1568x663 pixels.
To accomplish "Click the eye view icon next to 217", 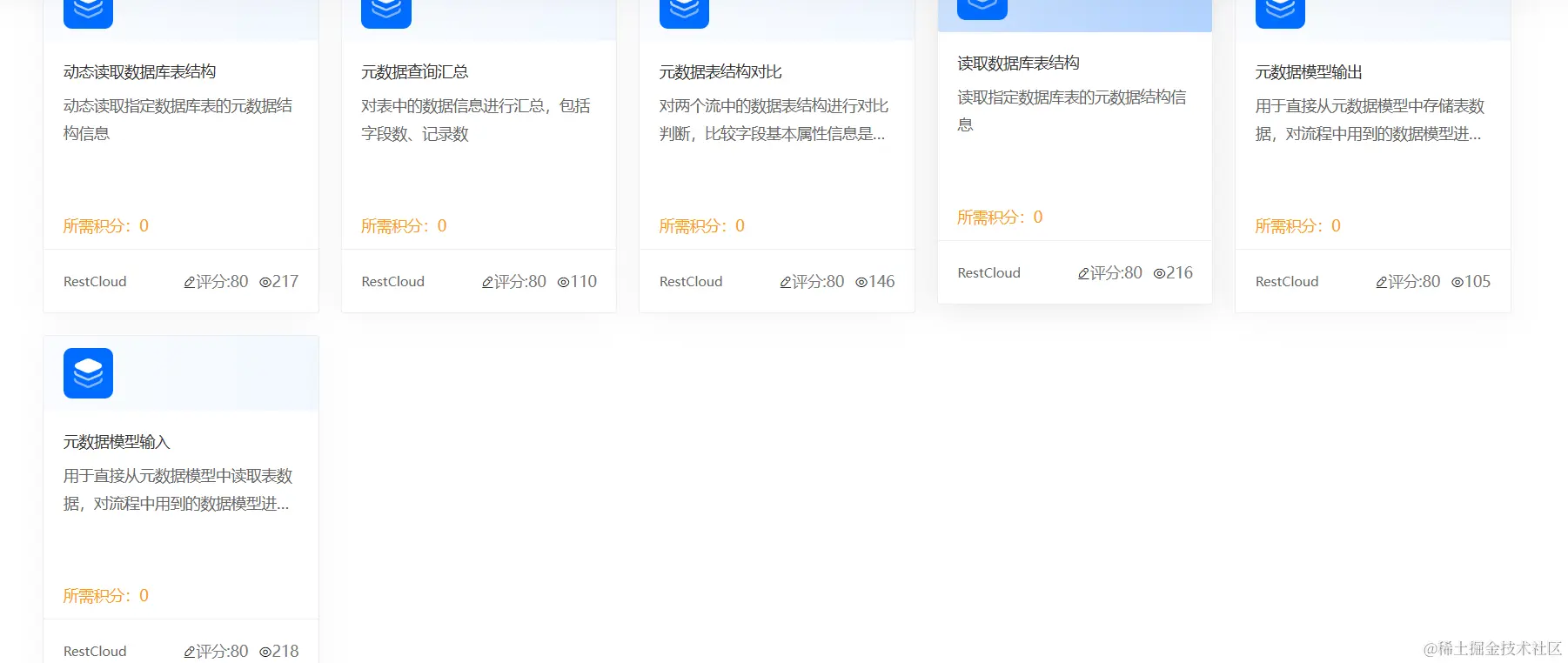I will (265, 283).
